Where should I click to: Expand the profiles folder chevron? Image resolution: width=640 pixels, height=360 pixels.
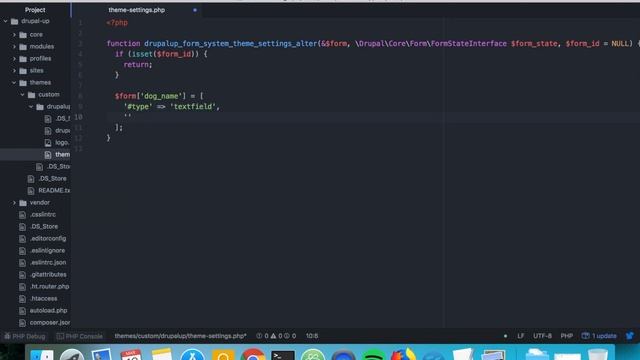tap(14, 58)
